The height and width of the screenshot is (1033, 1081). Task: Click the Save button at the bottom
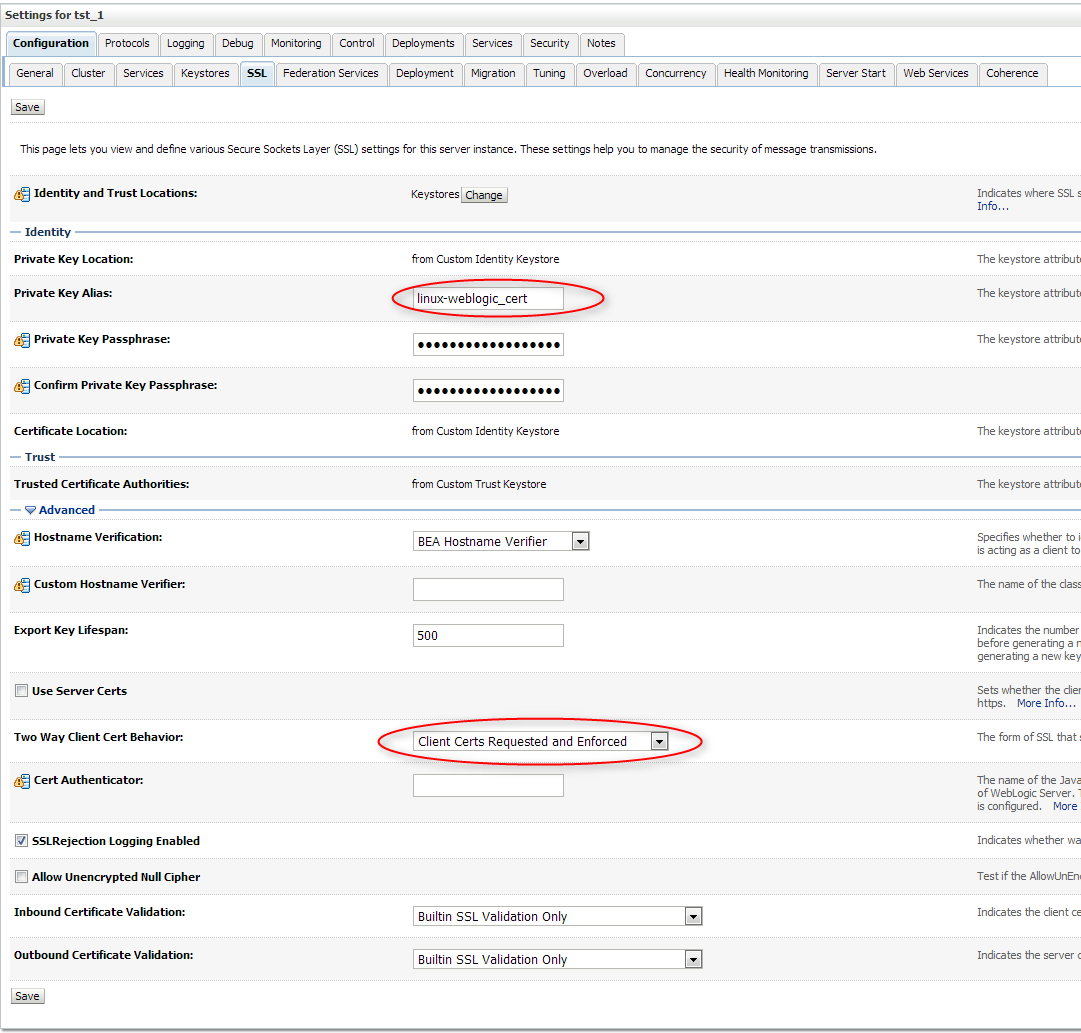coord(27,995)
